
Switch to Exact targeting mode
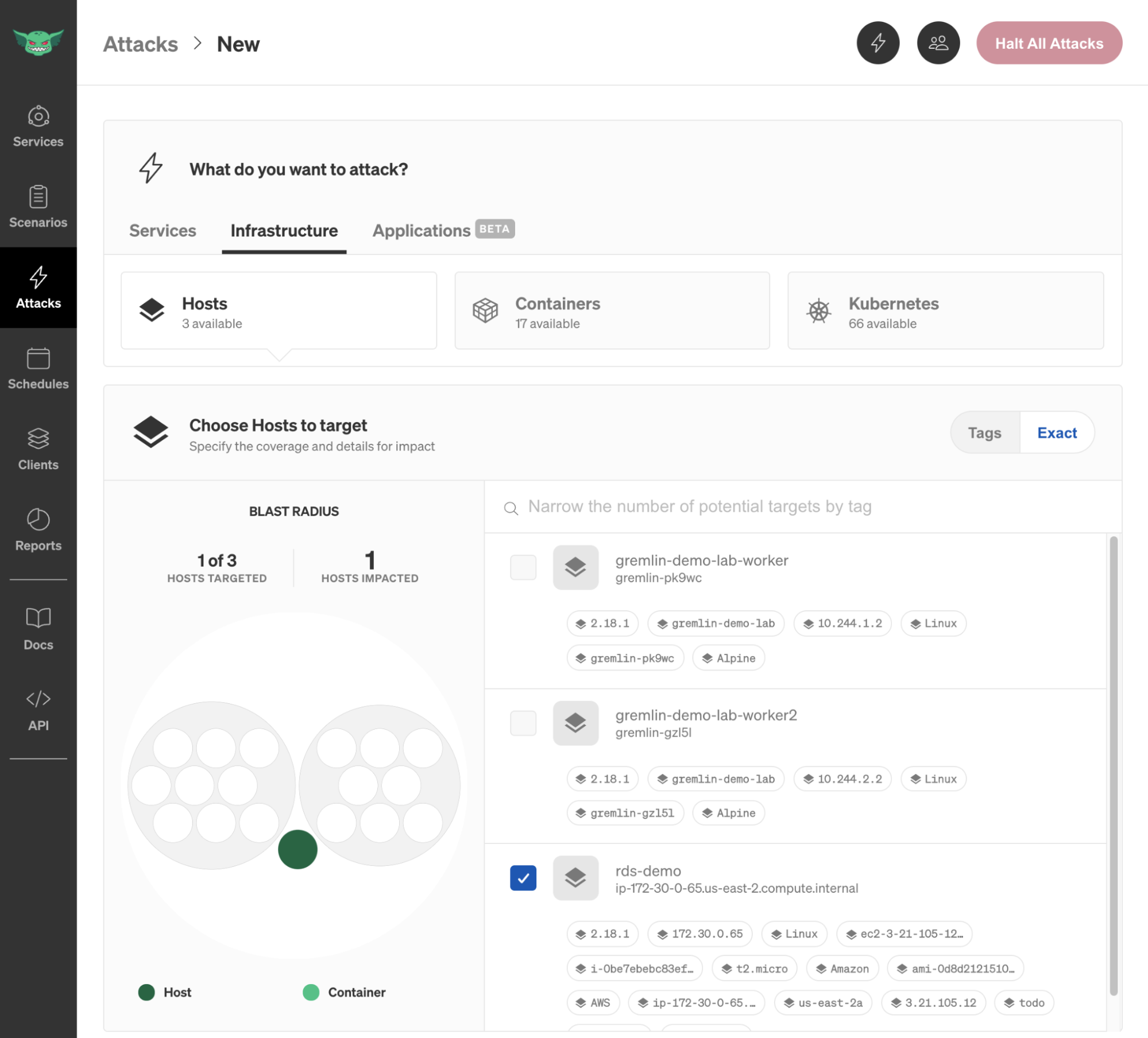point(1058,432)
